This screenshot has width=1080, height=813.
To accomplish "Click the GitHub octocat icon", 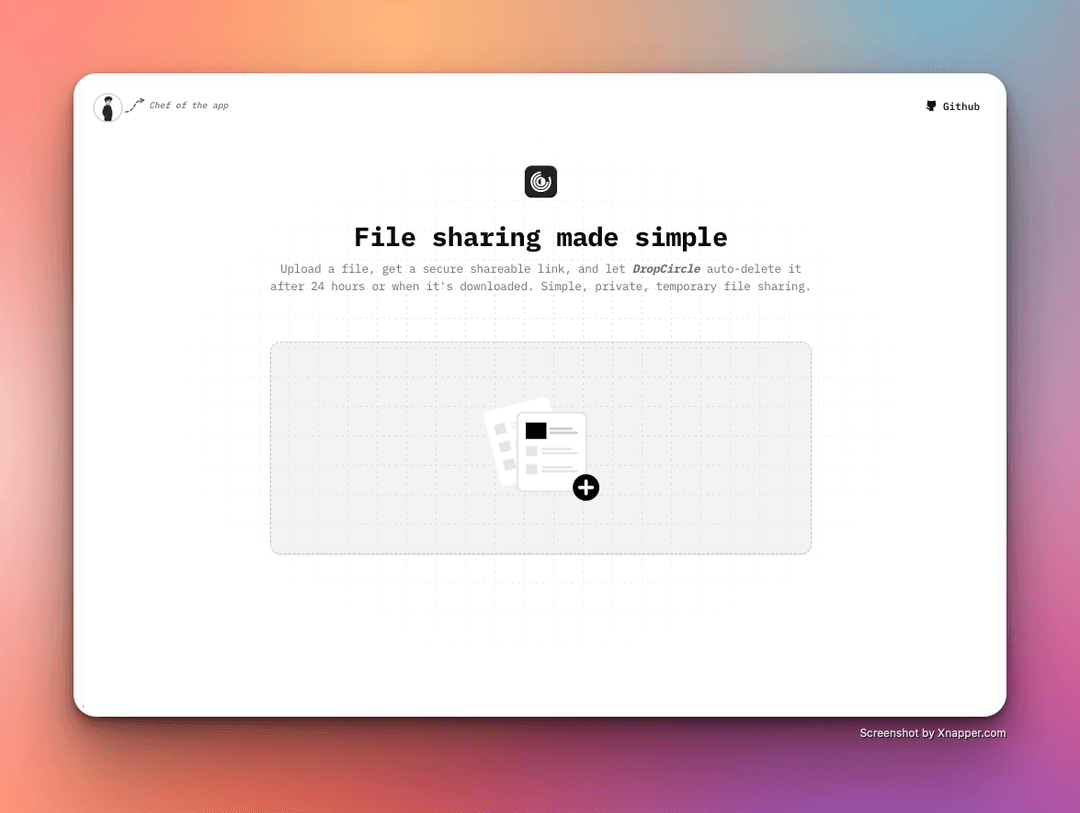I will click(x=931, y=106).
